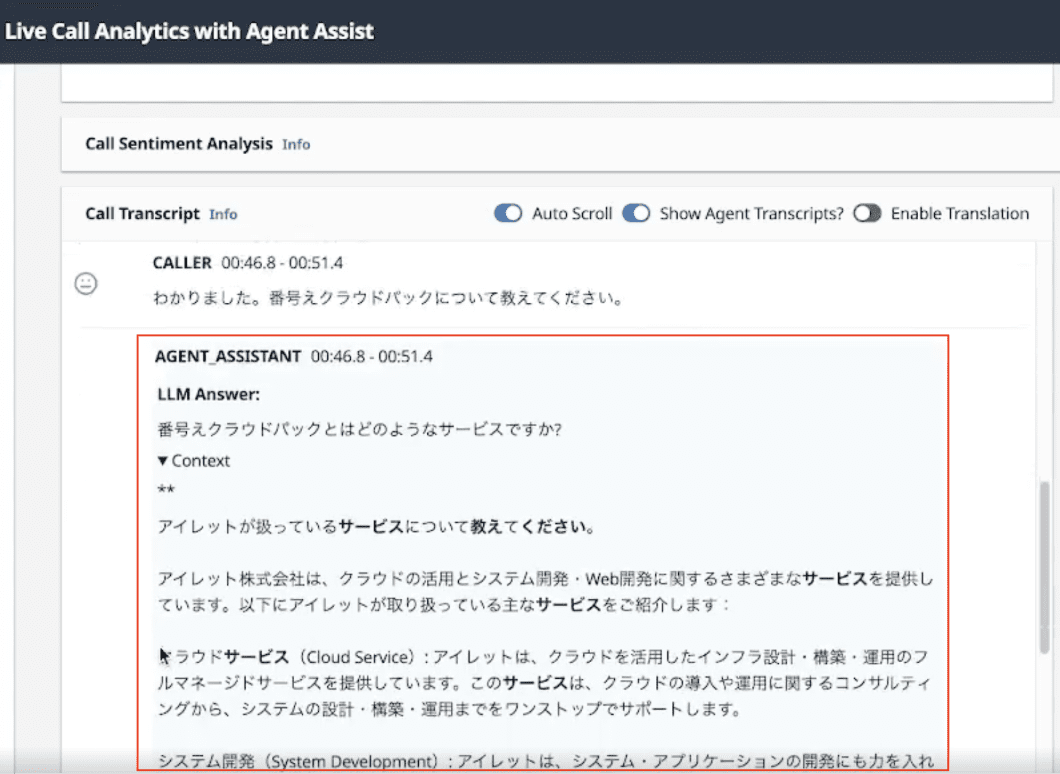Toggle Auto Scroll off
This screenshot has height=774, width=1060.
tap(508, 213)
